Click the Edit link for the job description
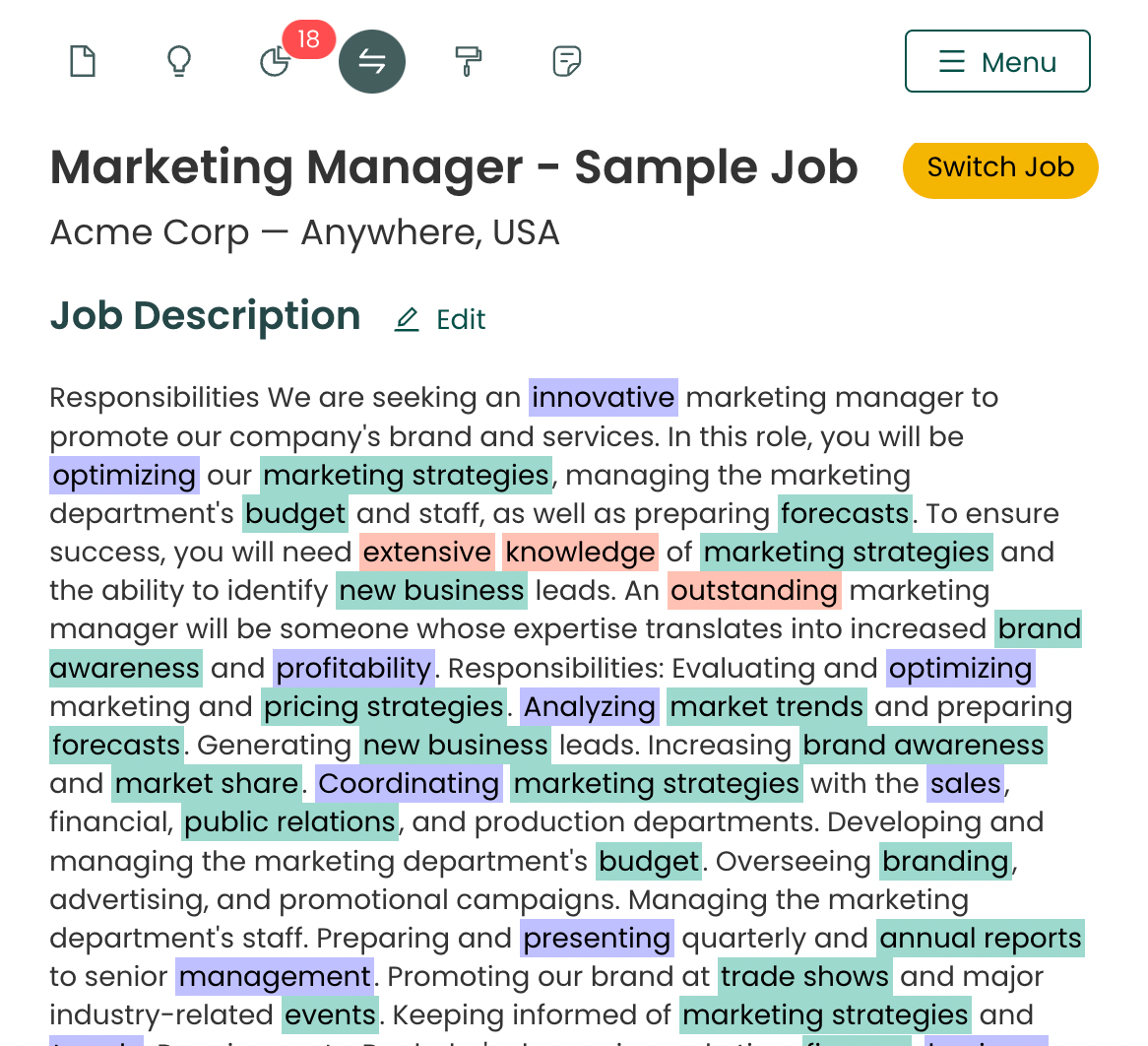The height and width of the screenshot is (1046, 1148). [460, 319]
